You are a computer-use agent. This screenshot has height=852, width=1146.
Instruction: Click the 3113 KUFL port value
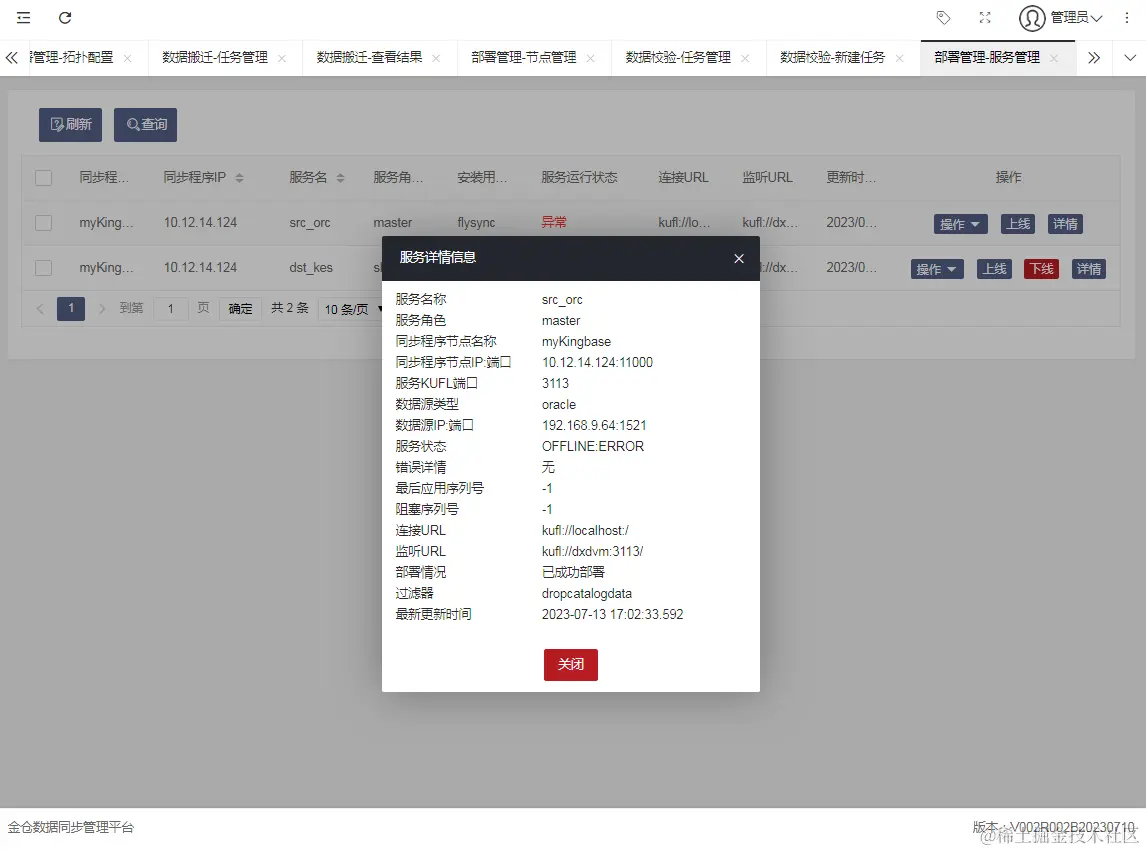pyautogui.click(x=555, y=384)
